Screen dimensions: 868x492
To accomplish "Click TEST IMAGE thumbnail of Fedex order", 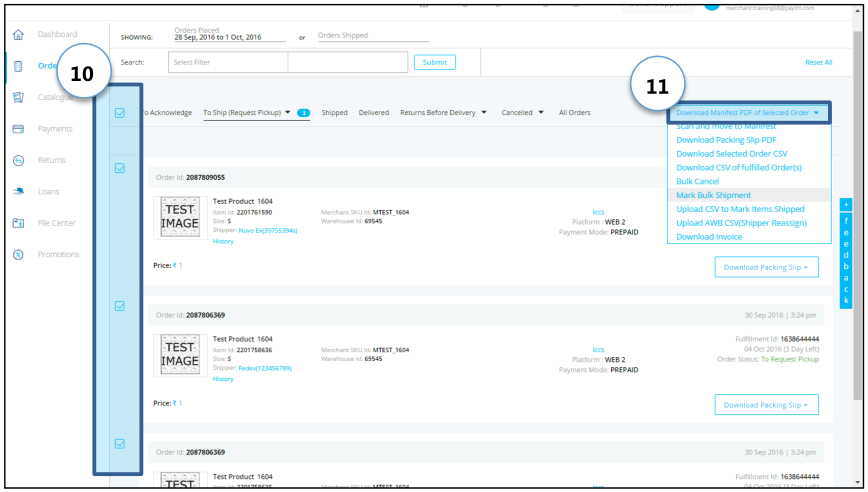I will tap(179, 355).
